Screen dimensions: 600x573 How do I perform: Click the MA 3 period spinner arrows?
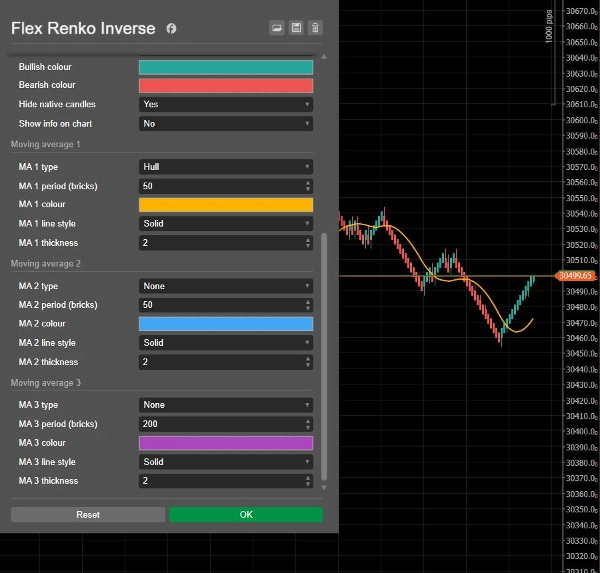(x=308, y=424)
